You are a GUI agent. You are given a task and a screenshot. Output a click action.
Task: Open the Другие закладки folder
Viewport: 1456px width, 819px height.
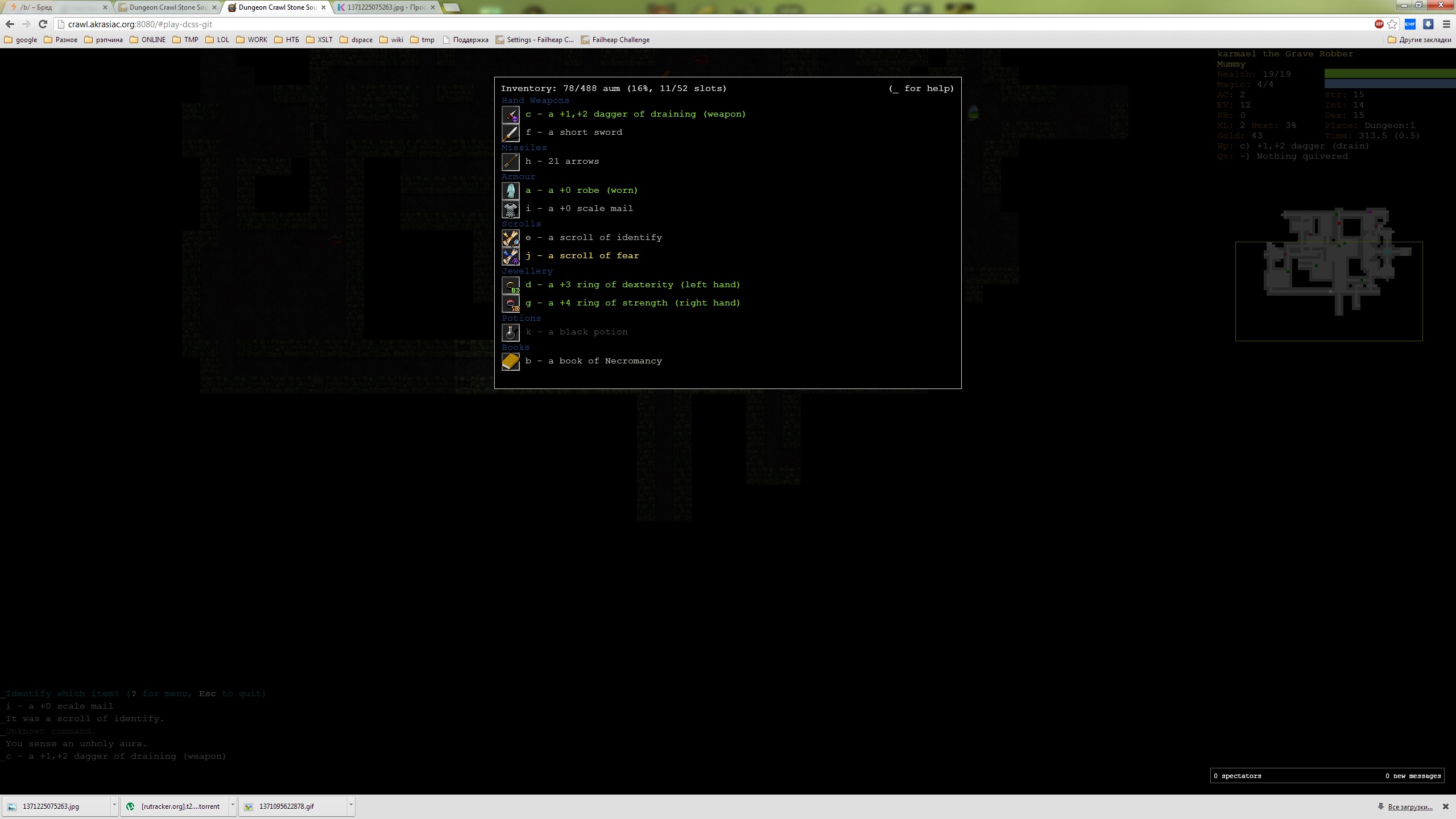point(1420,40)
